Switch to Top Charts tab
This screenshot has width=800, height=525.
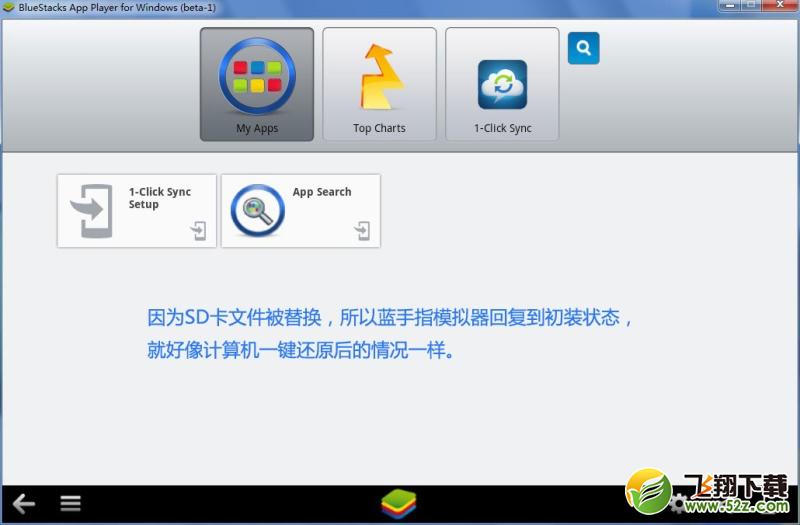379,84
